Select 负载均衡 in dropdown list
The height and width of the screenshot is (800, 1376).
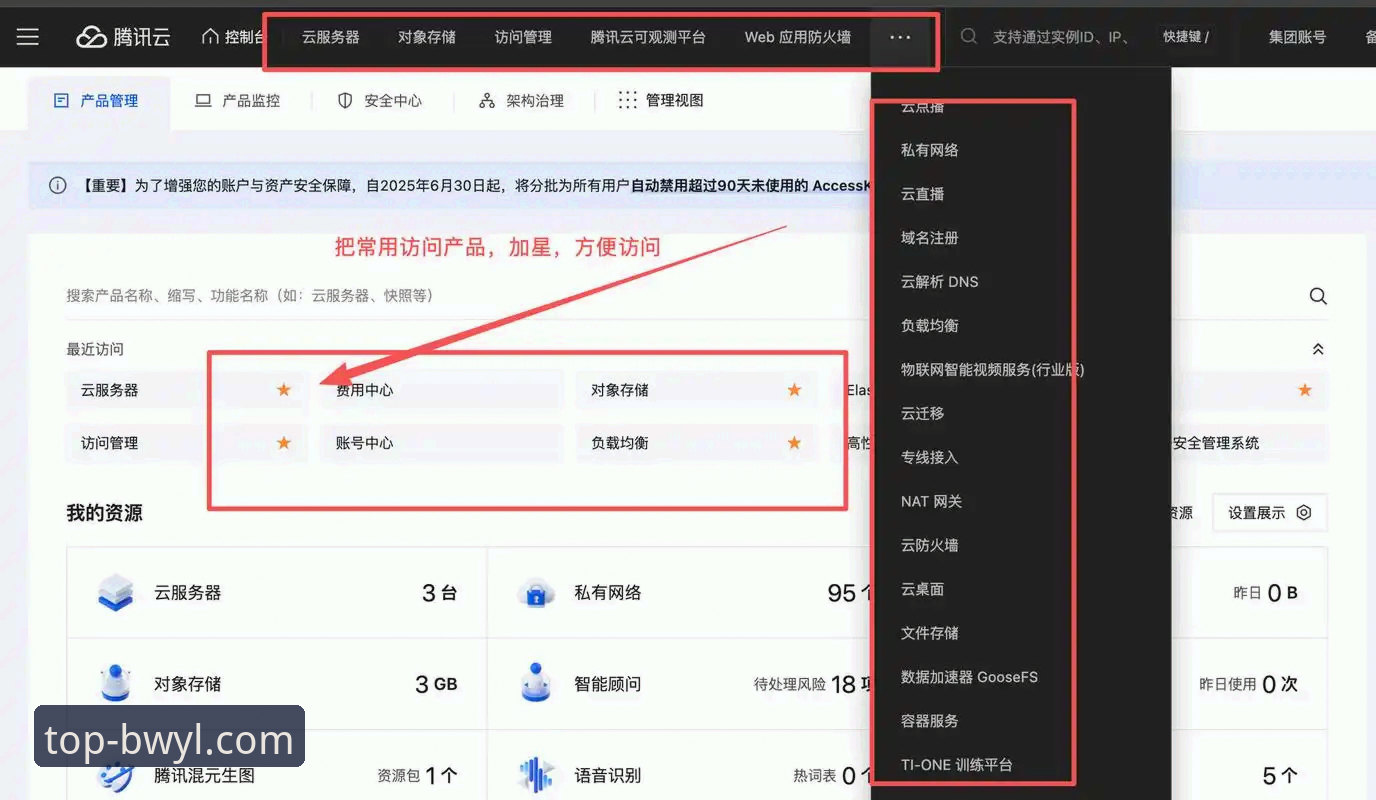click(x=930, y=326)
